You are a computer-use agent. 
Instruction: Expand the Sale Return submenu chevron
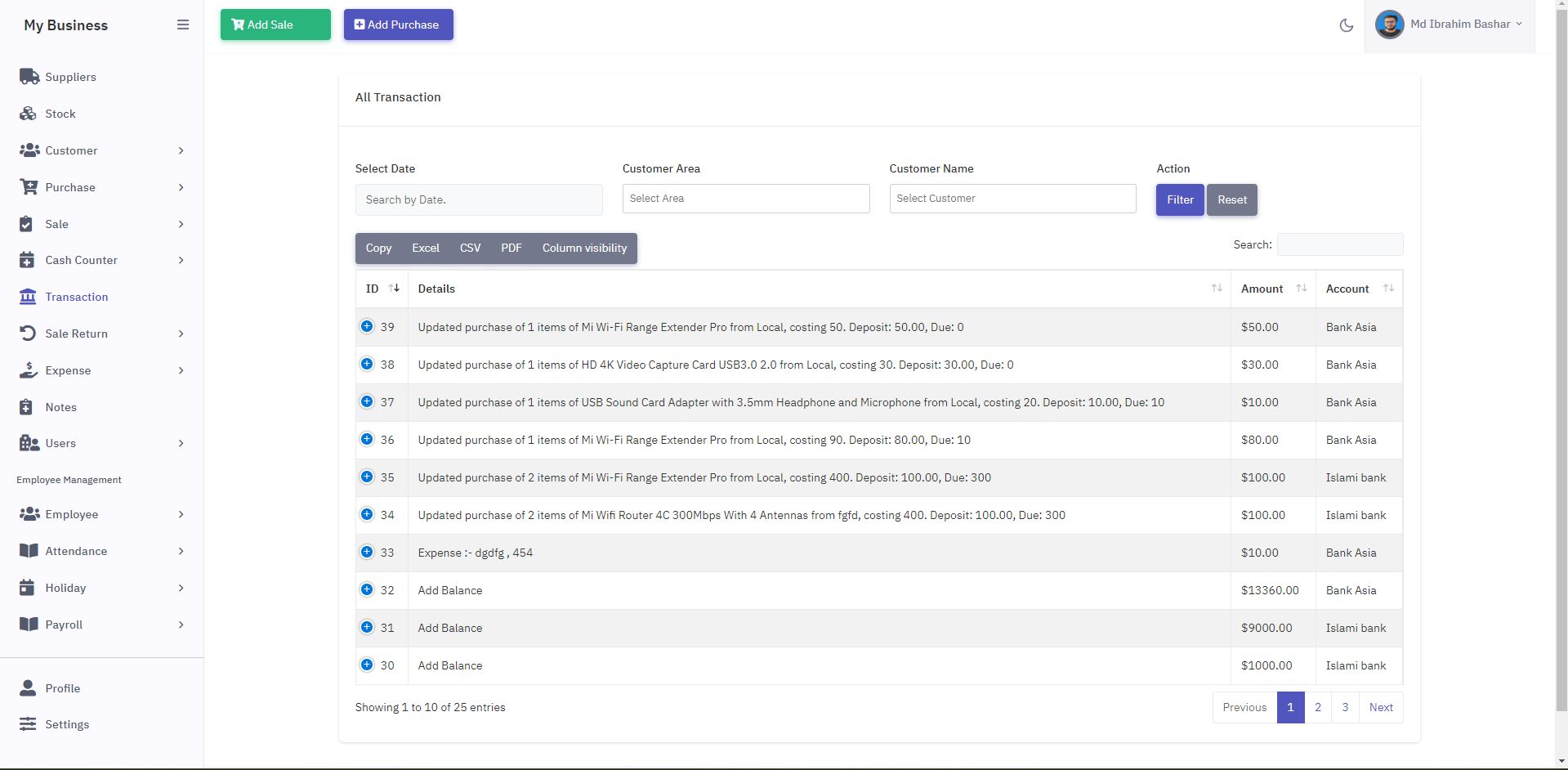(181, 334)
